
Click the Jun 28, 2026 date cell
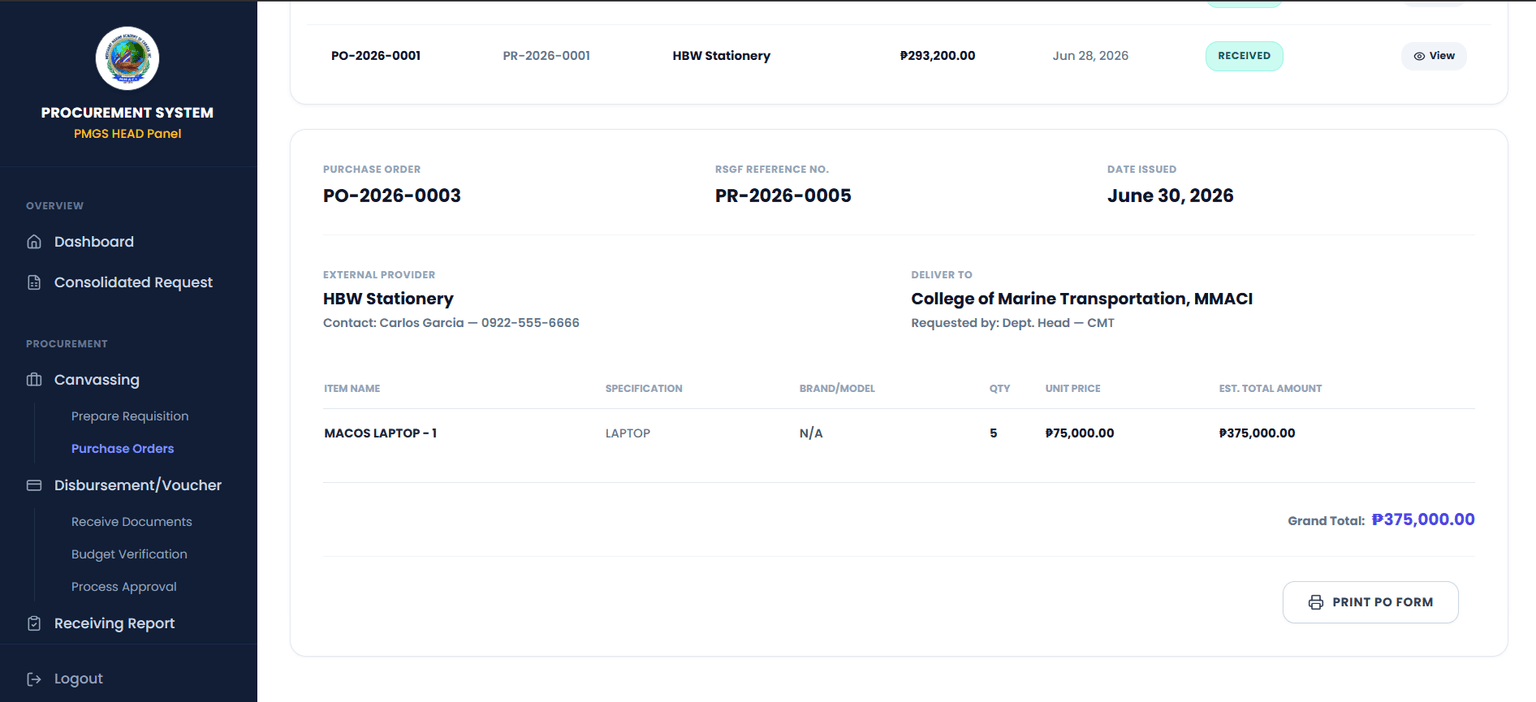pos(1090,56)
